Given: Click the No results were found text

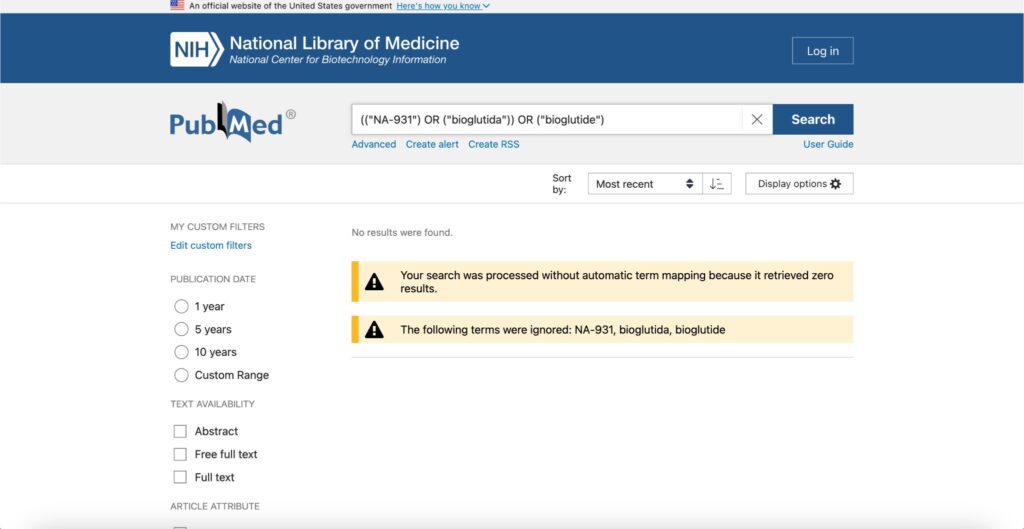Looking at the screenshot, I should click(402, 232).
